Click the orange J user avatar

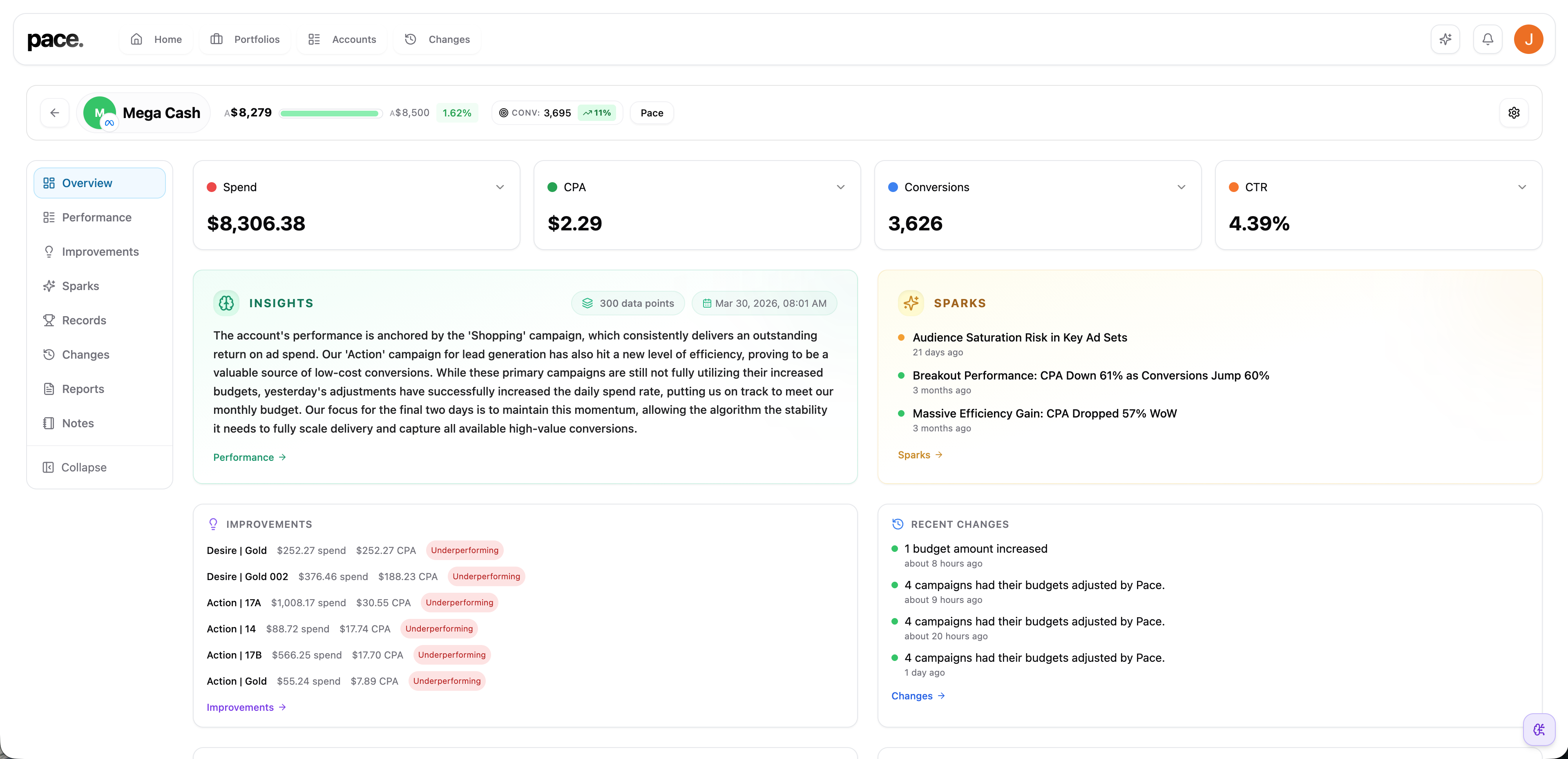click(1528, 40)
